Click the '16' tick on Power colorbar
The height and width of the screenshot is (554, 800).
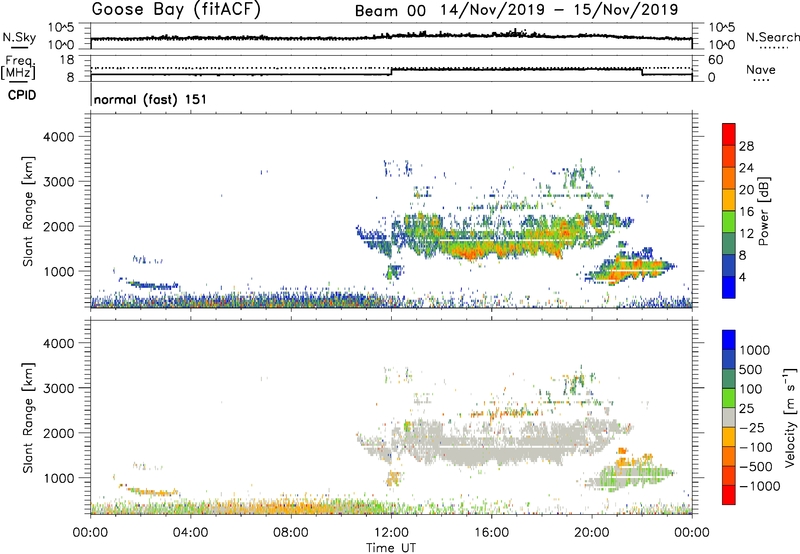pos(746,212)
